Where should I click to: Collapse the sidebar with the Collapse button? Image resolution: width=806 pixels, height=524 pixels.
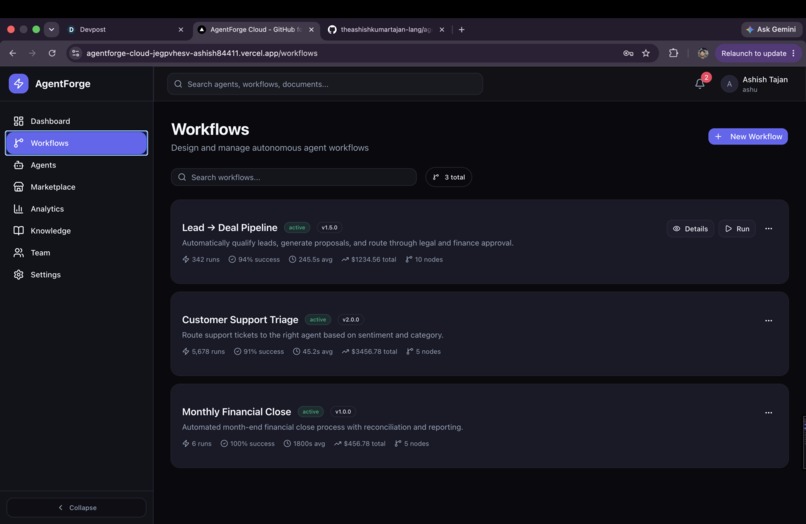77,508
